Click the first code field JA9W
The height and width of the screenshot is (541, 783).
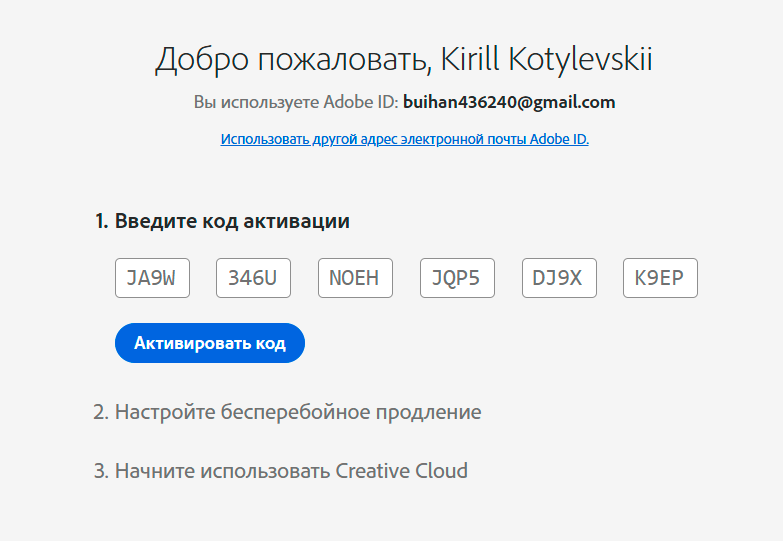[x=152, y=278]
